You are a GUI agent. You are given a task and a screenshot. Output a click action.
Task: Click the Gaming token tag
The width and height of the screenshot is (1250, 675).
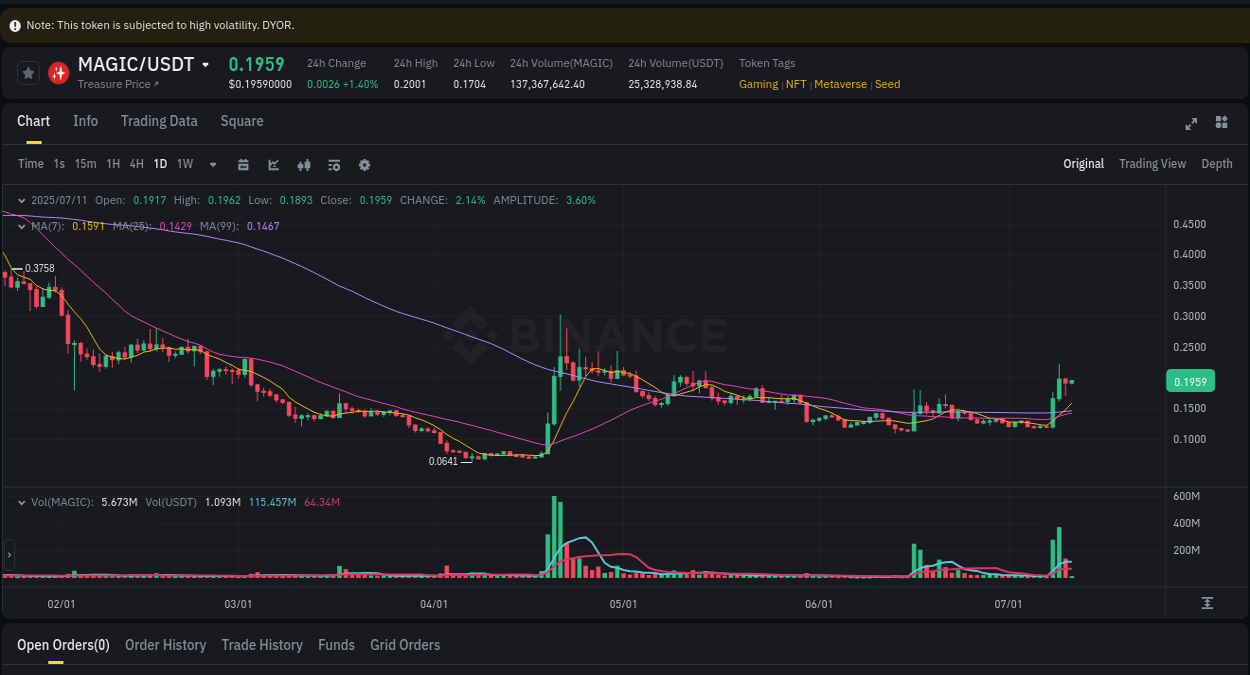pyautogui.click(x=758, y=84)
